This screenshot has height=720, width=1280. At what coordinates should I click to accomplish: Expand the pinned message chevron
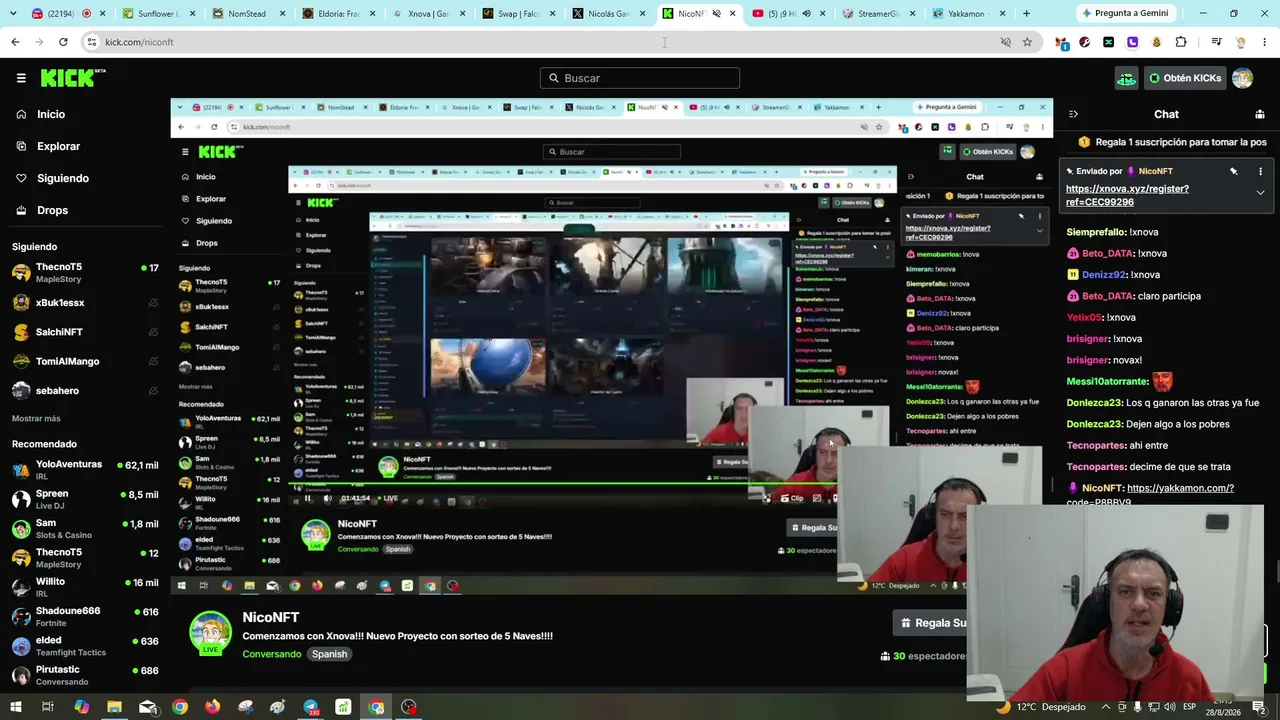pyautogui.click(x=1260, y=192)
